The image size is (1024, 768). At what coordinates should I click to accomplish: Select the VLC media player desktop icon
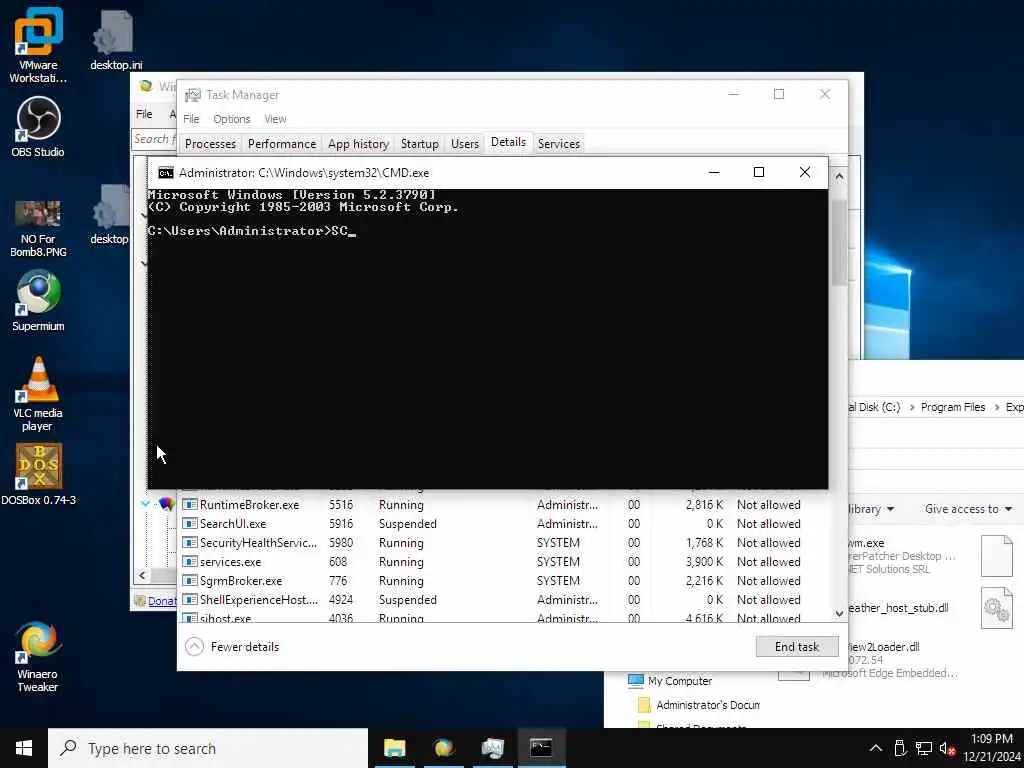point(38,394)
